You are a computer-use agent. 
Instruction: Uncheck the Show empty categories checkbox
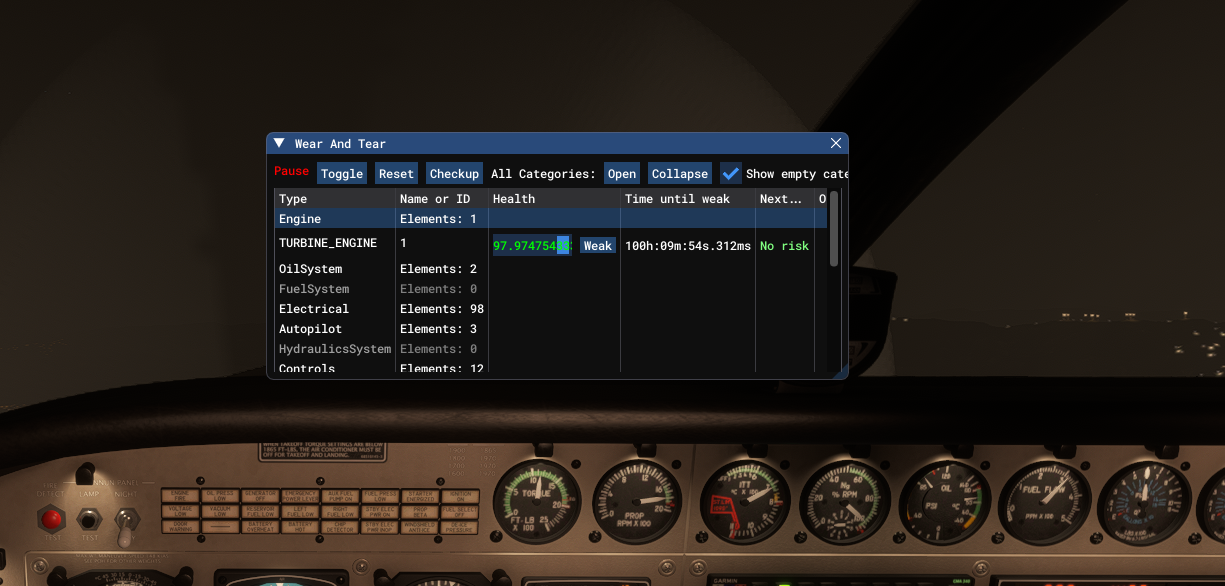pos(730,173)
